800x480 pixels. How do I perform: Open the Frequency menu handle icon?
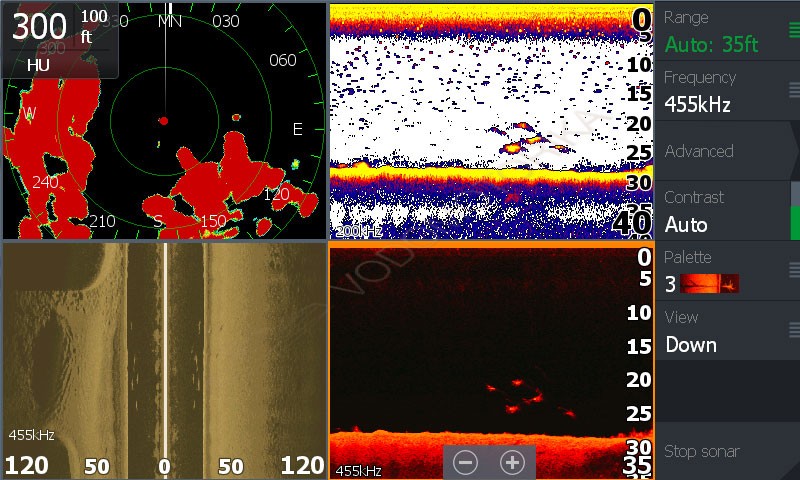pos(794,90)
